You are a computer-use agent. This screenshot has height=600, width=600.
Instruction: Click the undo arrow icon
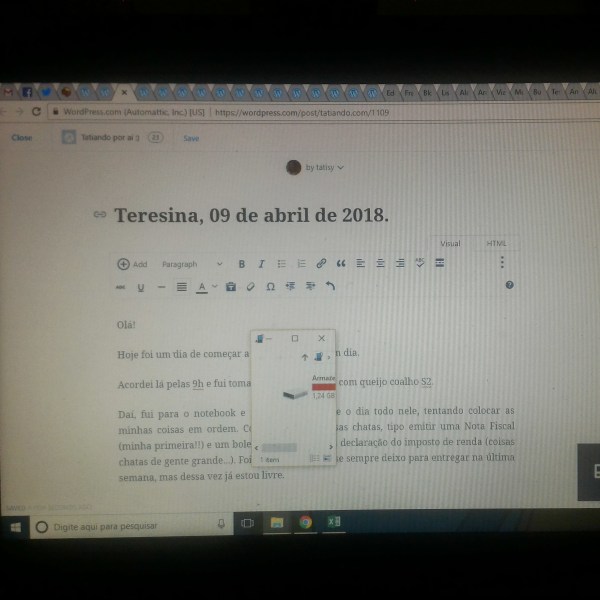point(331,286)
